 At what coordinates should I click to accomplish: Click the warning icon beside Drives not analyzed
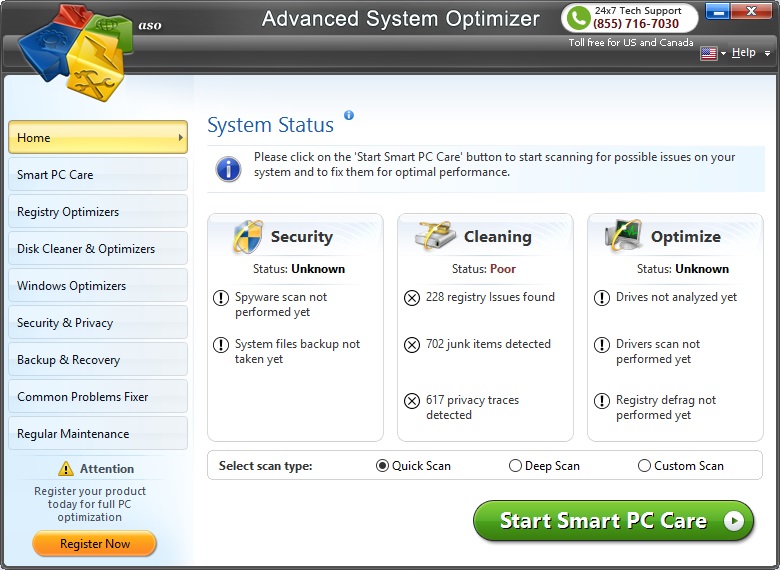(x=601, y=298)
